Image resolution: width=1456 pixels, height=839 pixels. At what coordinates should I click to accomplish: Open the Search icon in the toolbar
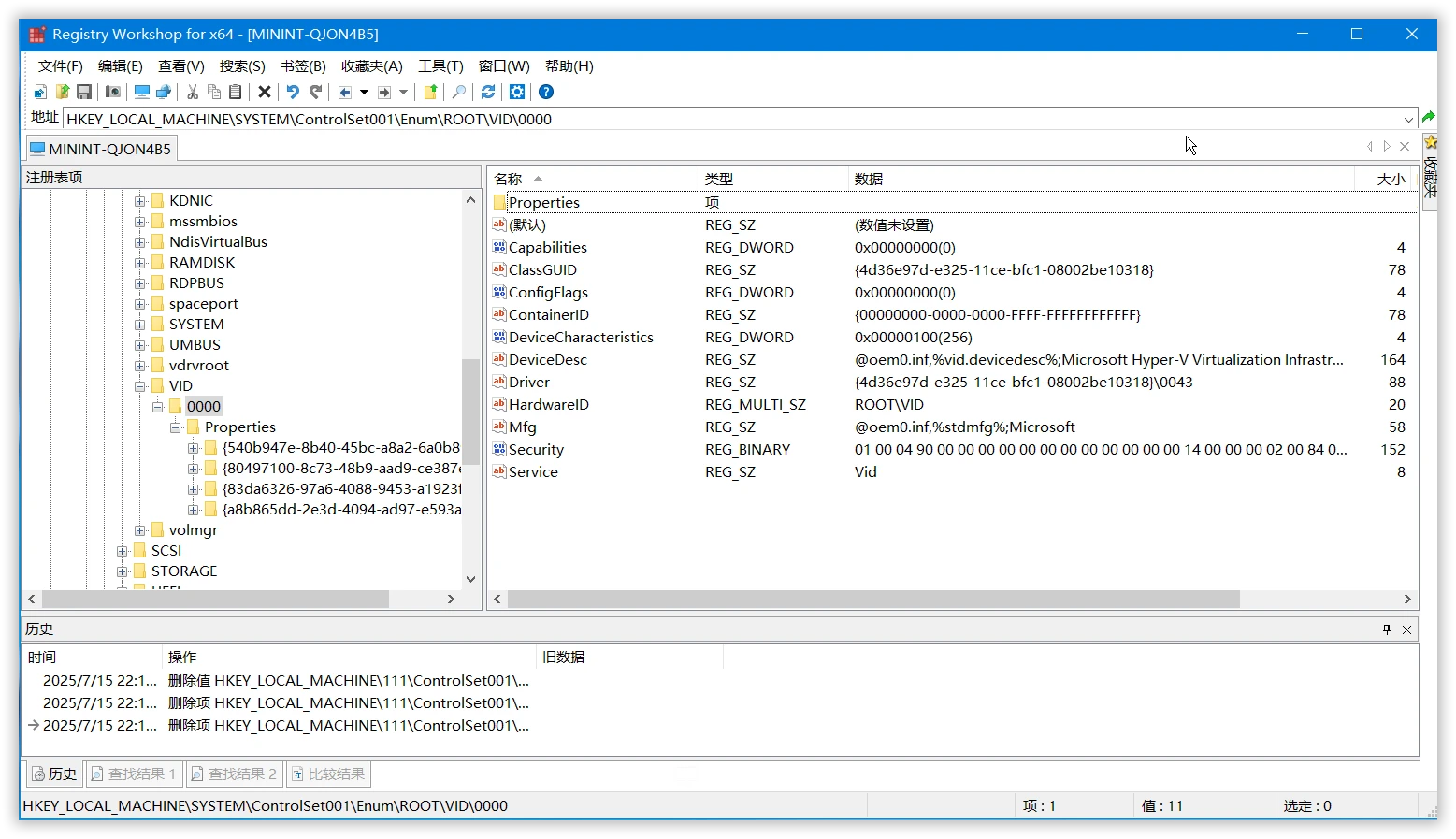458,91
